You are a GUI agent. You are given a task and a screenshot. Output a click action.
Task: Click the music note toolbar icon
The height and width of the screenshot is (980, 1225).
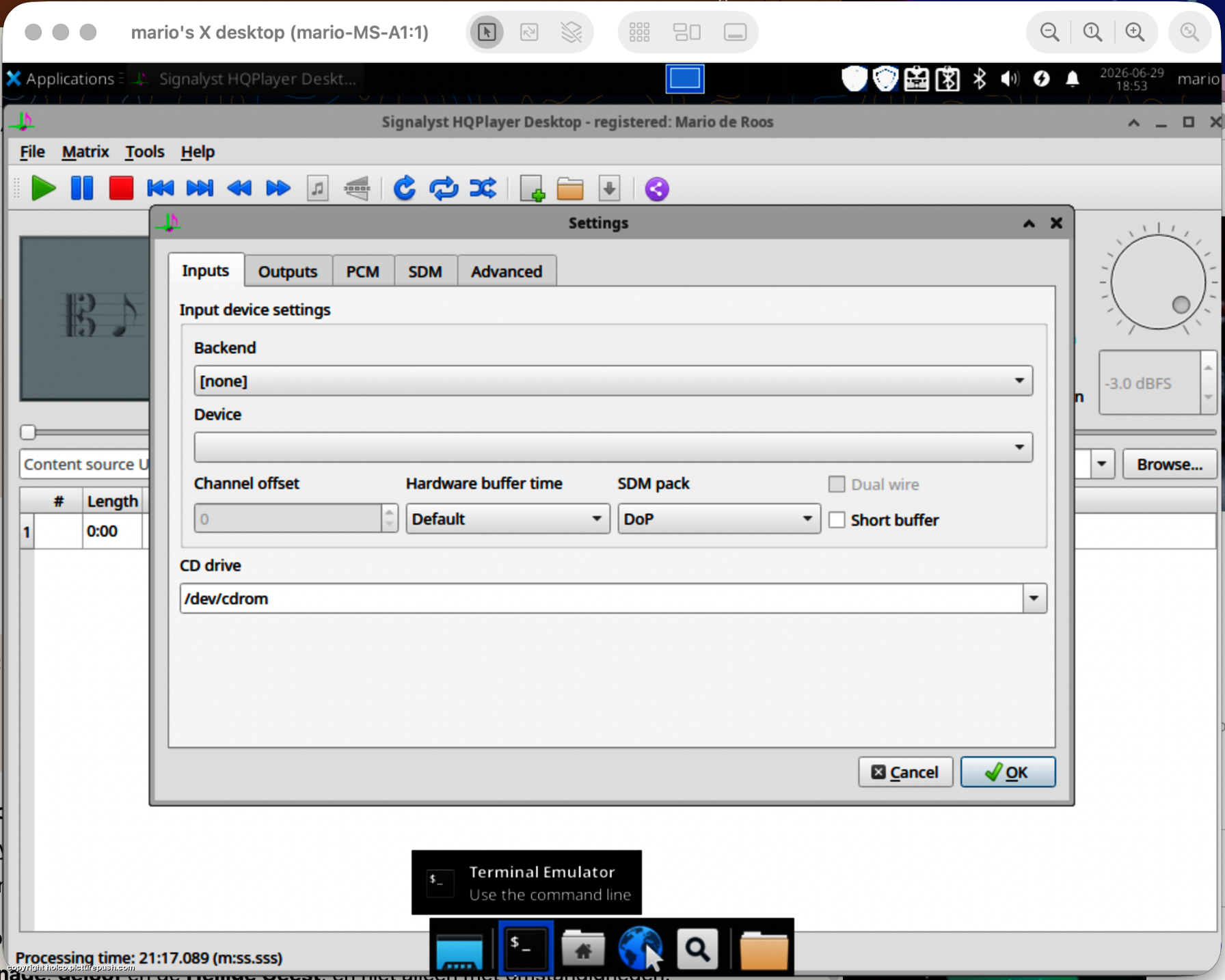click(318, 189)
